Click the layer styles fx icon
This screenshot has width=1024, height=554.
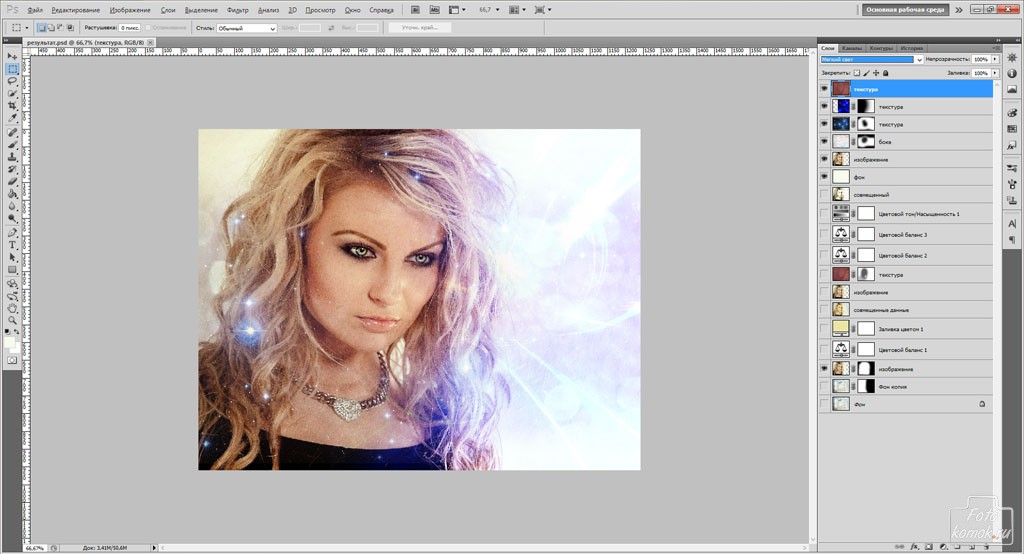pos(914,547)
